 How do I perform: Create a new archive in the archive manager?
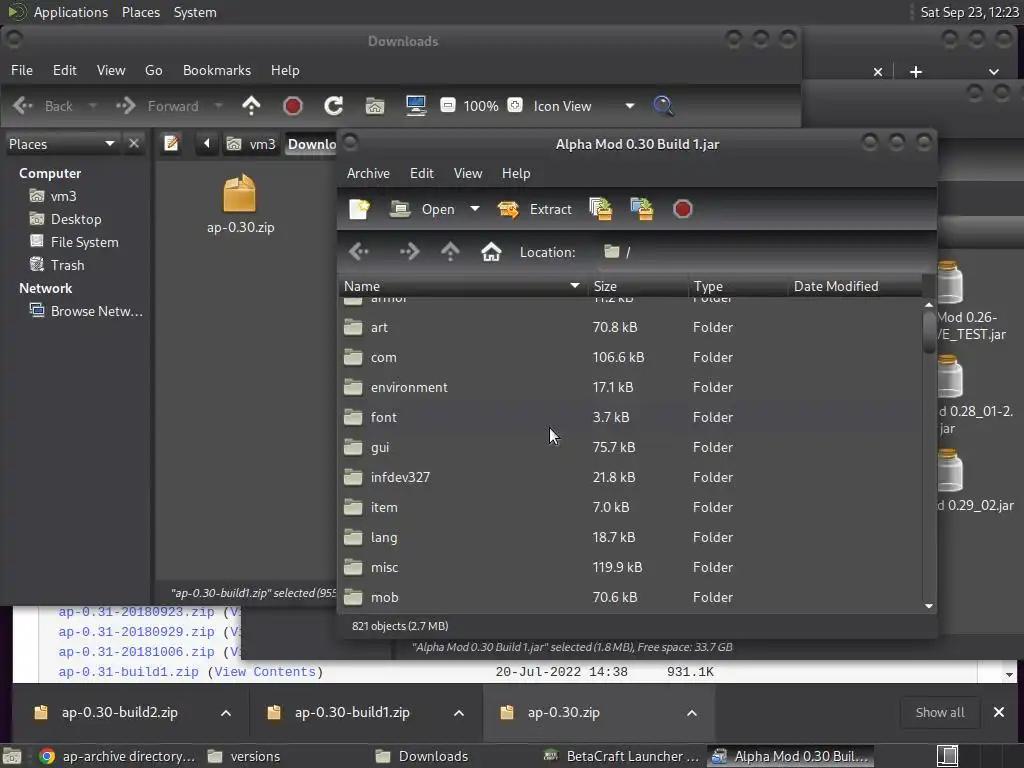360,209
